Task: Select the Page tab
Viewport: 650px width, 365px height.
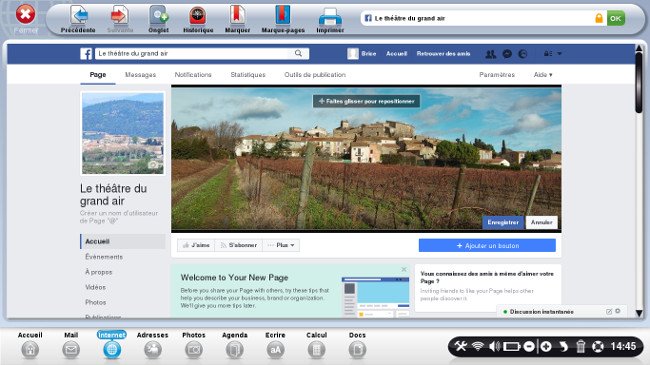Action: tap(98, 75)
